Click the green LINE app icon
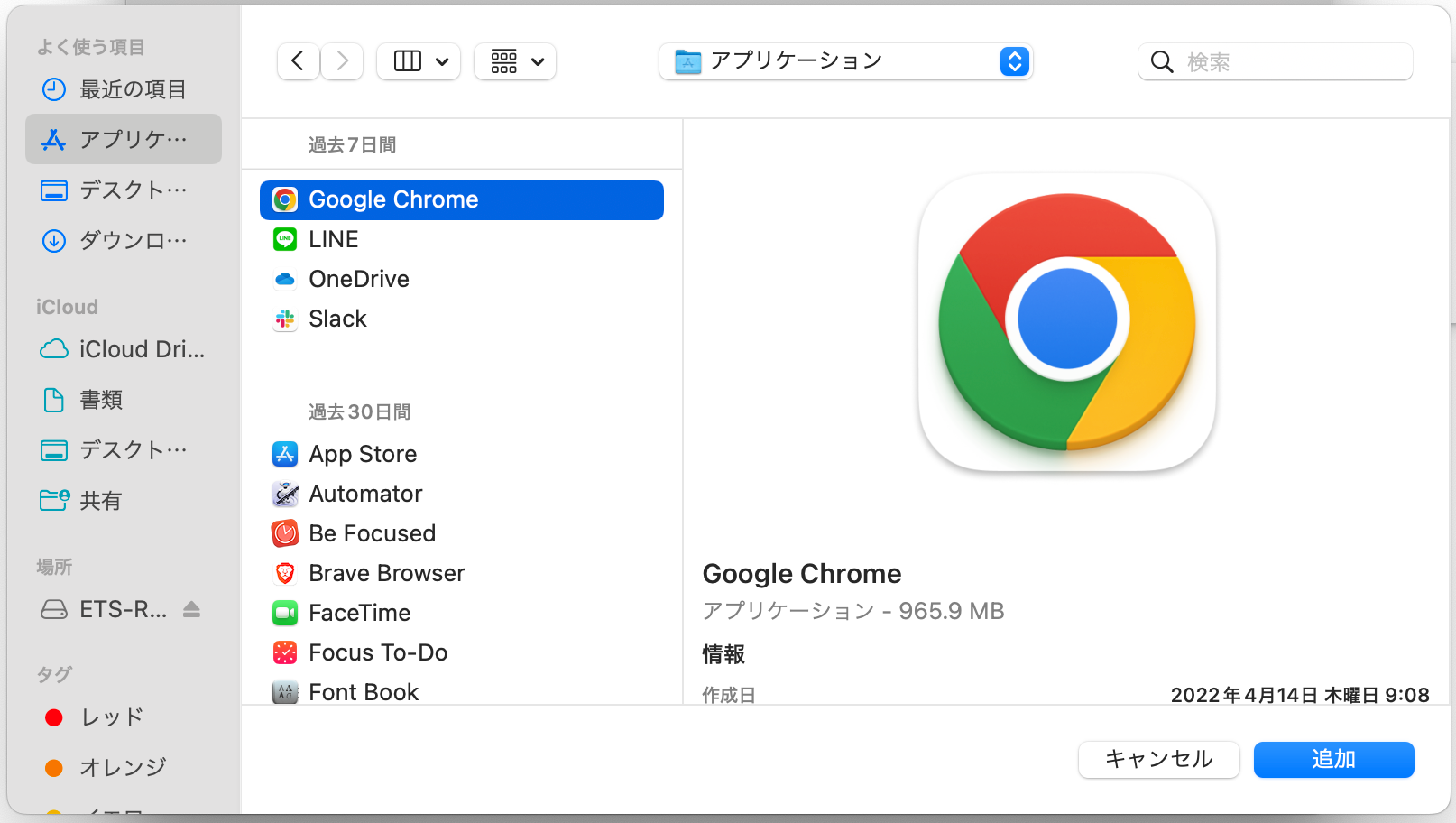 click(285, 239)
